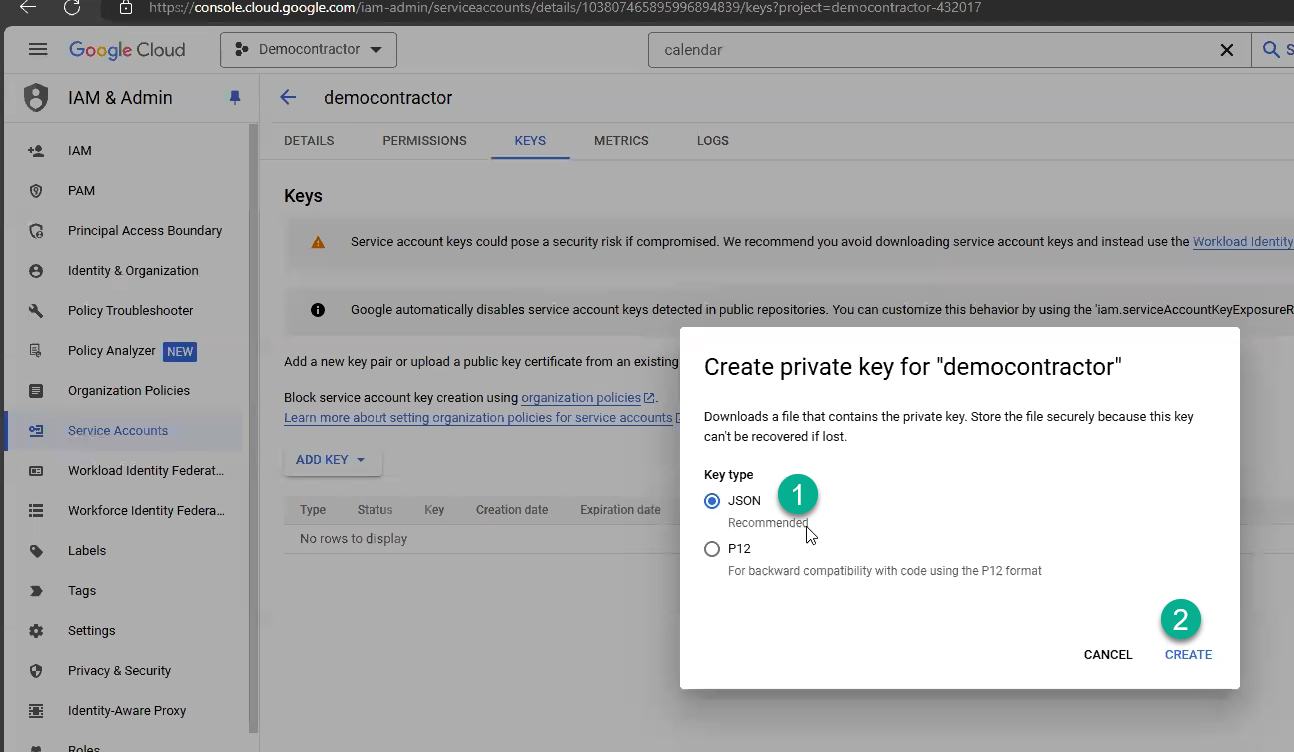Open Organization Policies page
The height and width of the screenshot is (752, 1294).
point(129,391)
